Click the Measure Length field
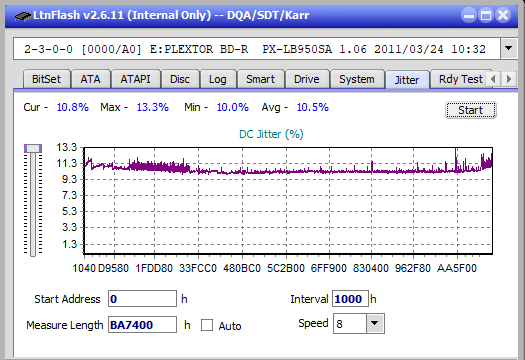Image resolution: width=525 pixels, height=360 pixels. tap(142, 325)
